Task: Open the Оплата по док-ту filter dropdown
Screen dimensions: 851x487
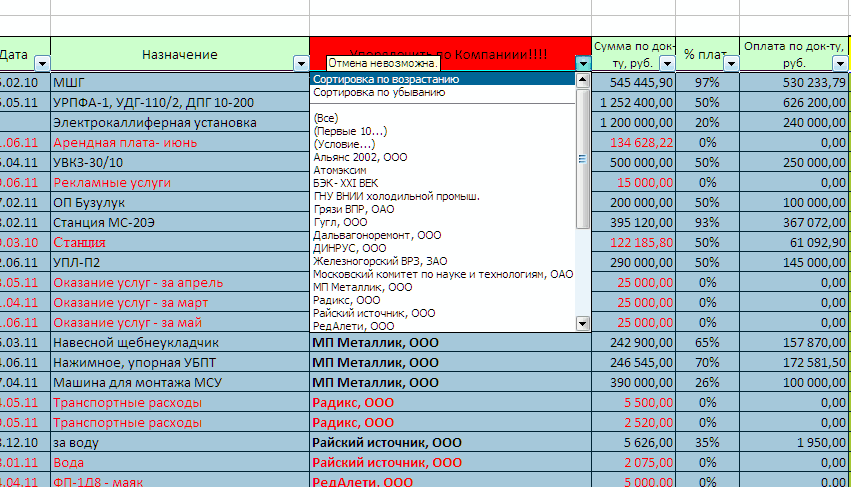Action: click(x=840, y=64)
